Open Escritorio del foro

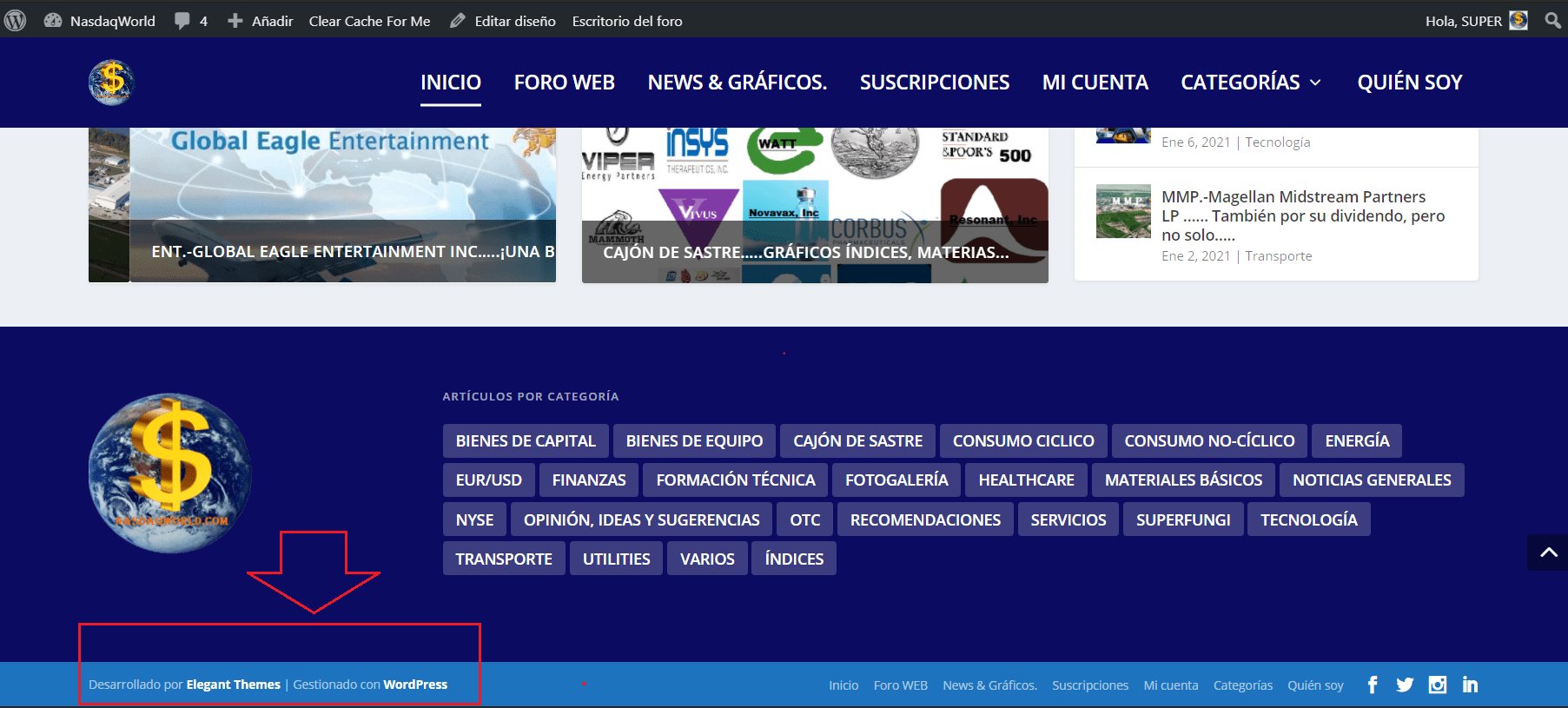pos(627,21)
